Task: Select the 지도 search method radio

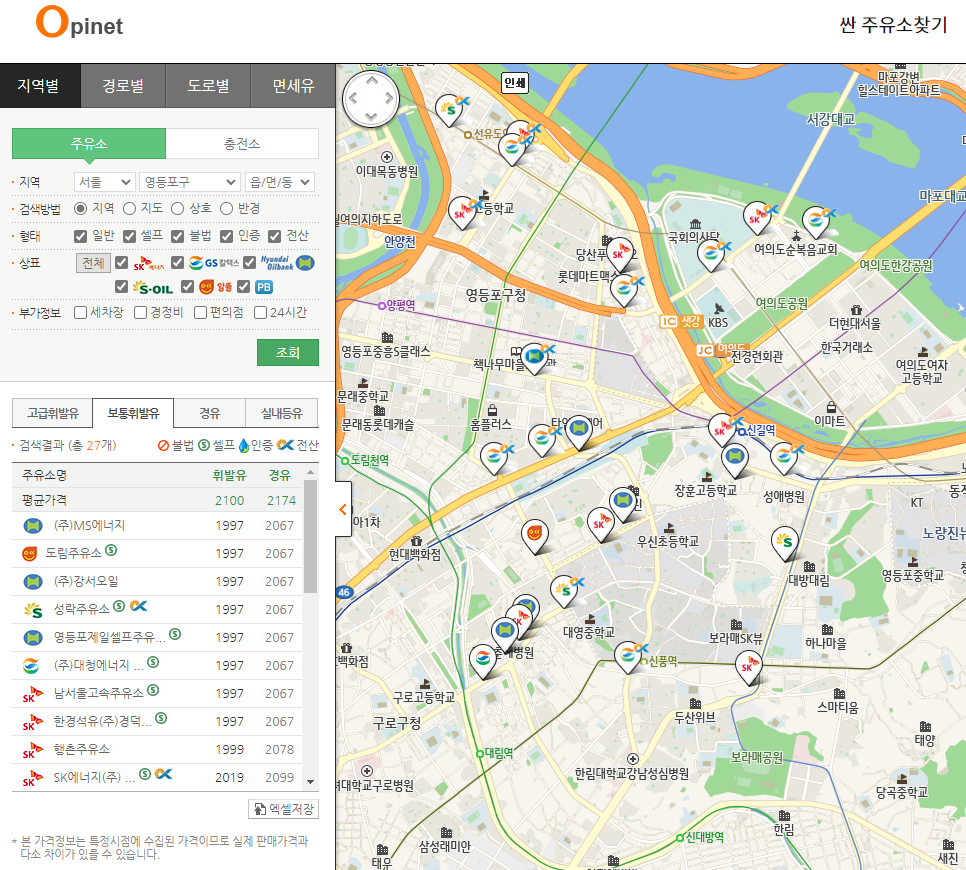Action: pos(129,209)
